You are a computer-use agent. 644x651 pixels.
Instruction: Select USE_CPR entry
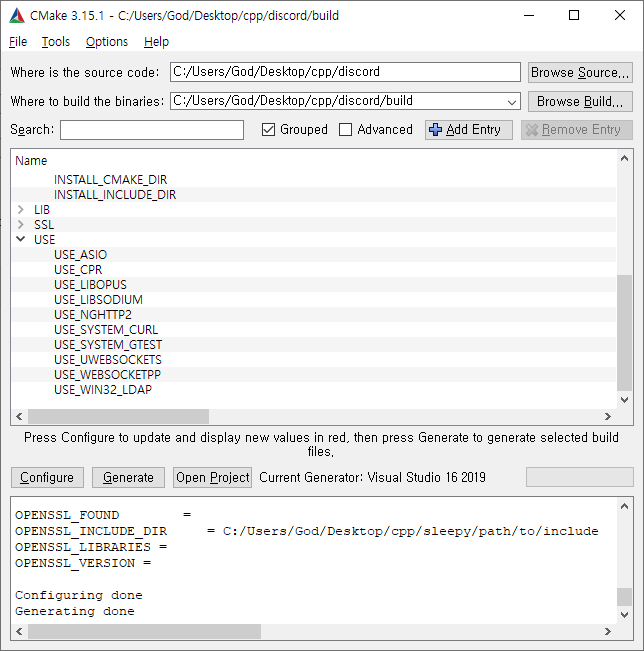point(78,269)
